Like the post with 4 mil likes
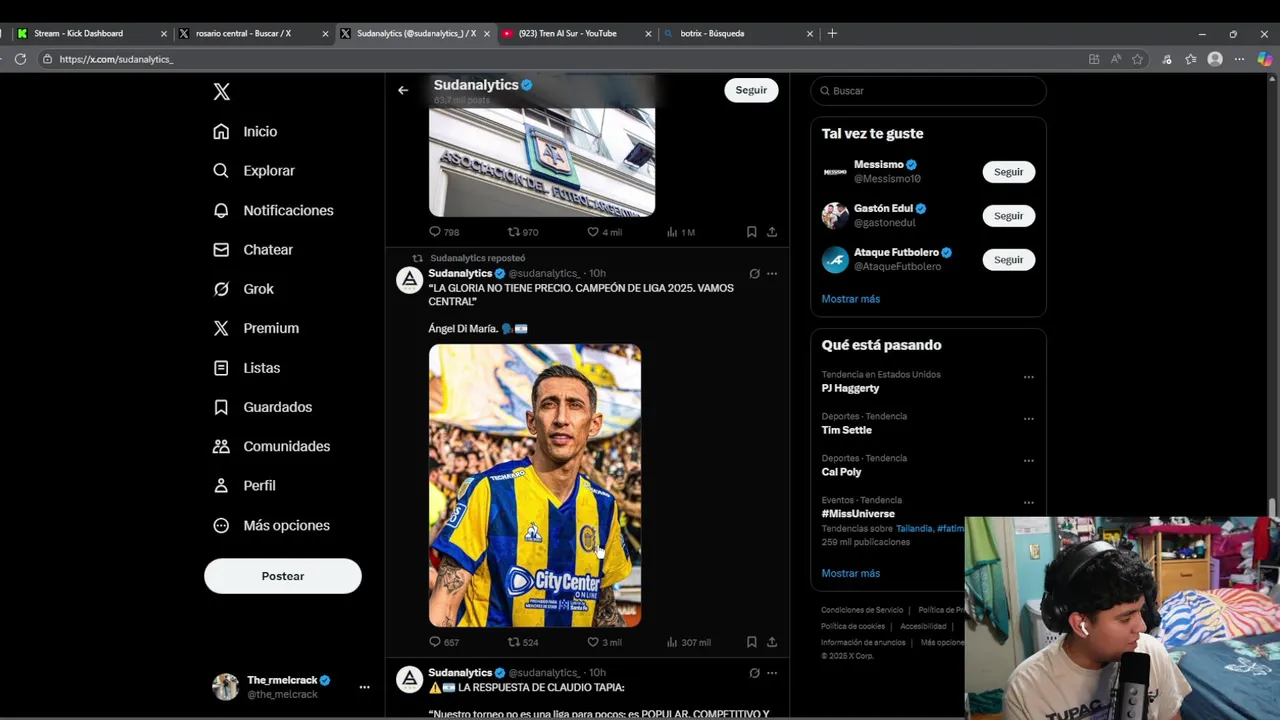Image resolution: width=1280 pixels, height=720 pixels. [604, 232]
